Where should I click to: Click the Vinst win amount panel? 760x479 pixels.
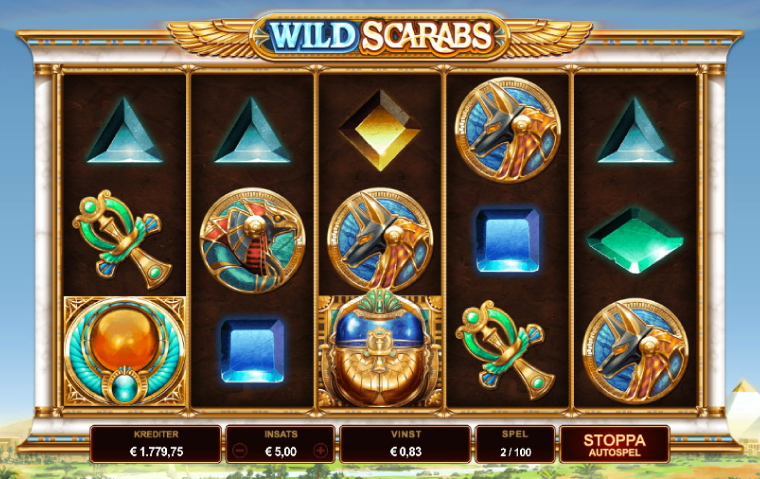click(406, 445)
